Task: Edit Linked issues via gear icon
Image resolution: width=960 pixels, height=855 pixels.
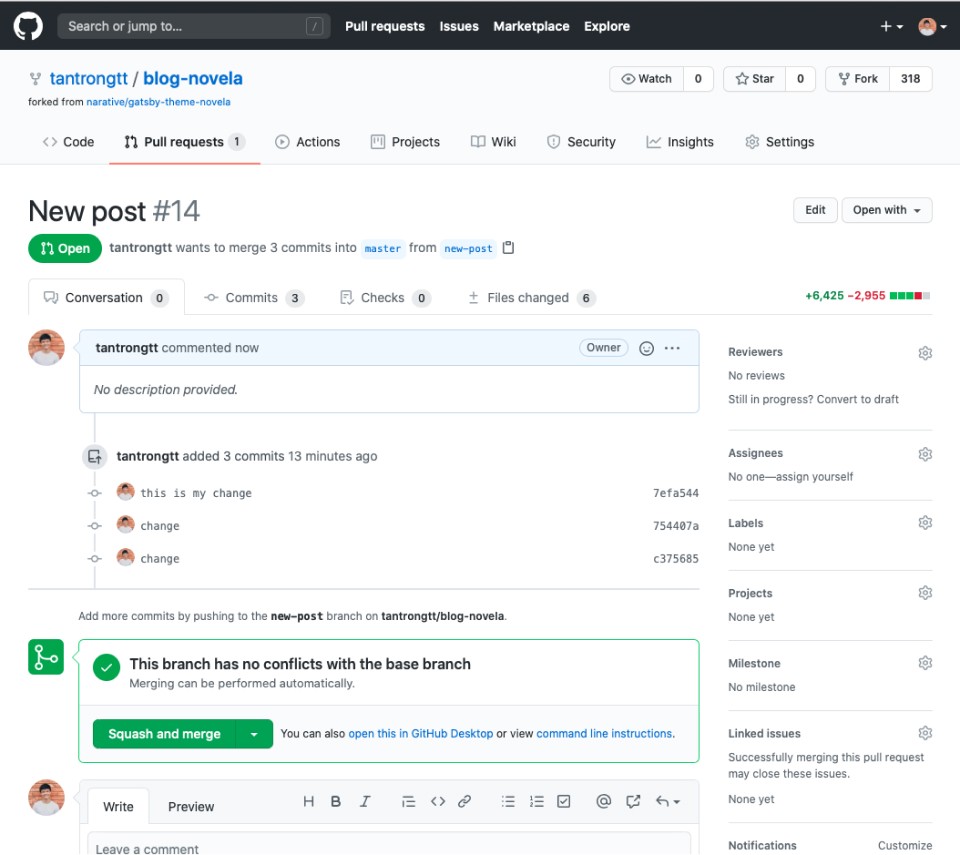Action: (x=925, y=733)
